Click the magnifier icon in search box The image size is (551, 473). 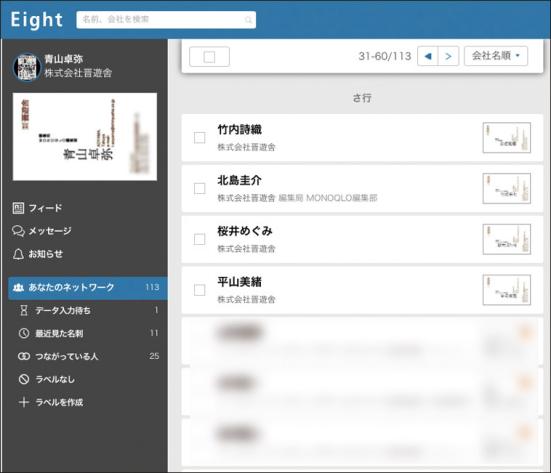[248, 20]
